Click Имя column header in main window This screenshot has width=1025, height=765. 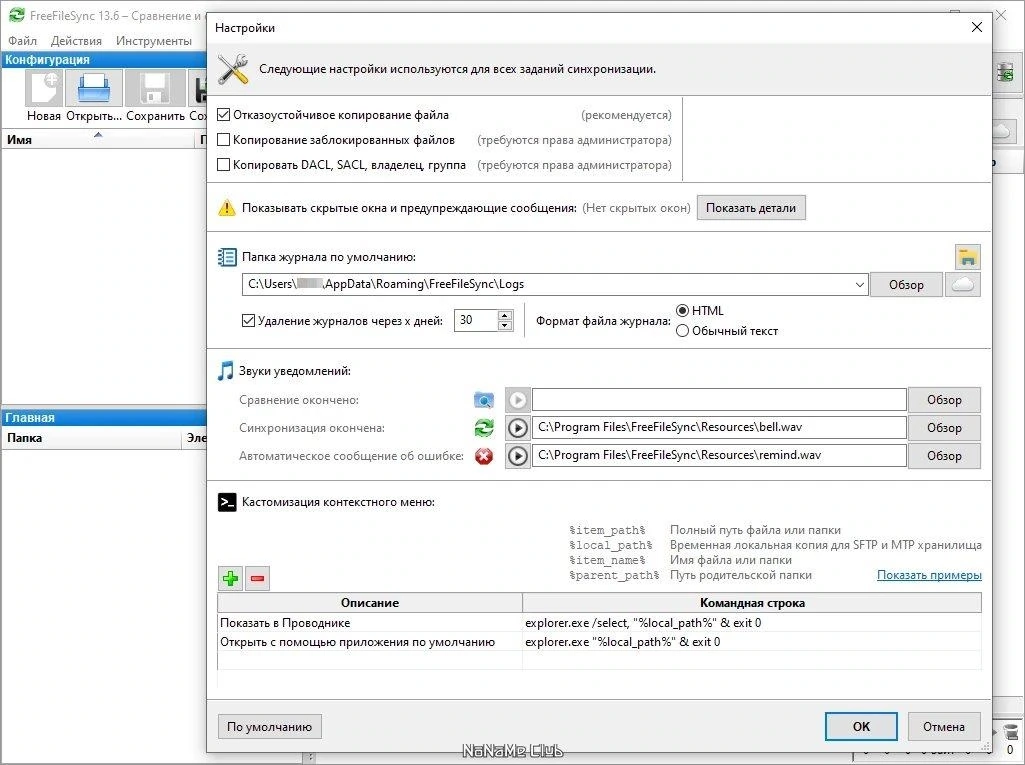point(98,139)
